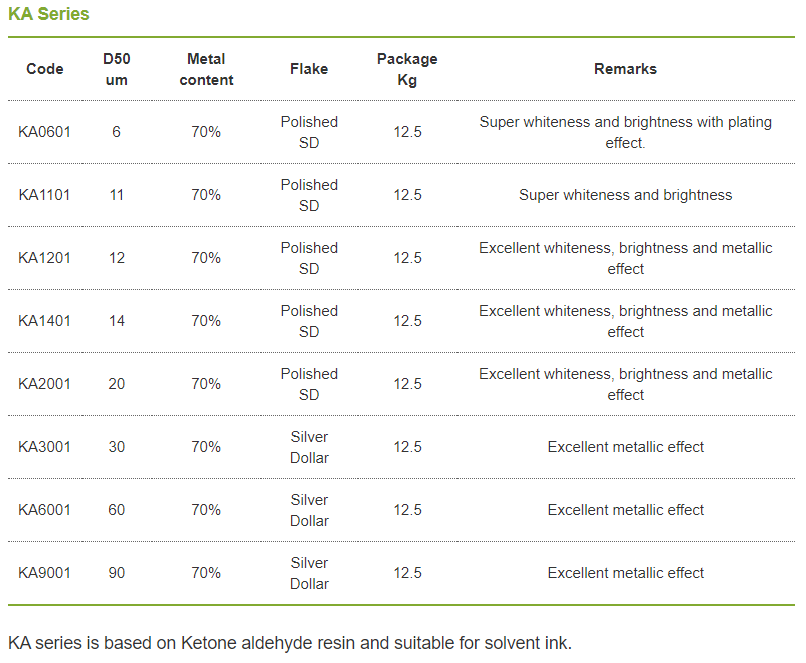Select the Code column header

pos(45,69)
